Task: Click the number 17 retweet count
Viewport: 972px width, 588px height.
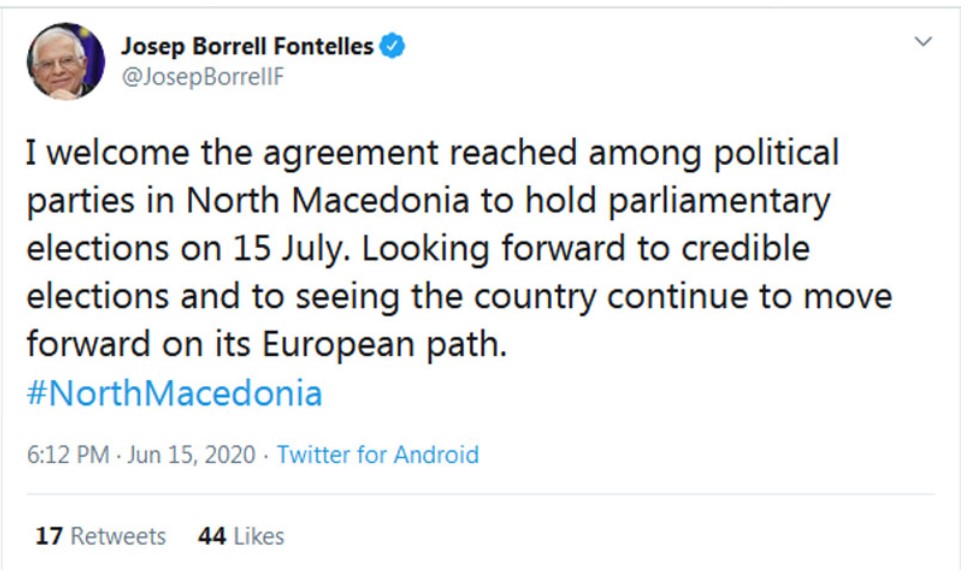Action: [49, 536]
